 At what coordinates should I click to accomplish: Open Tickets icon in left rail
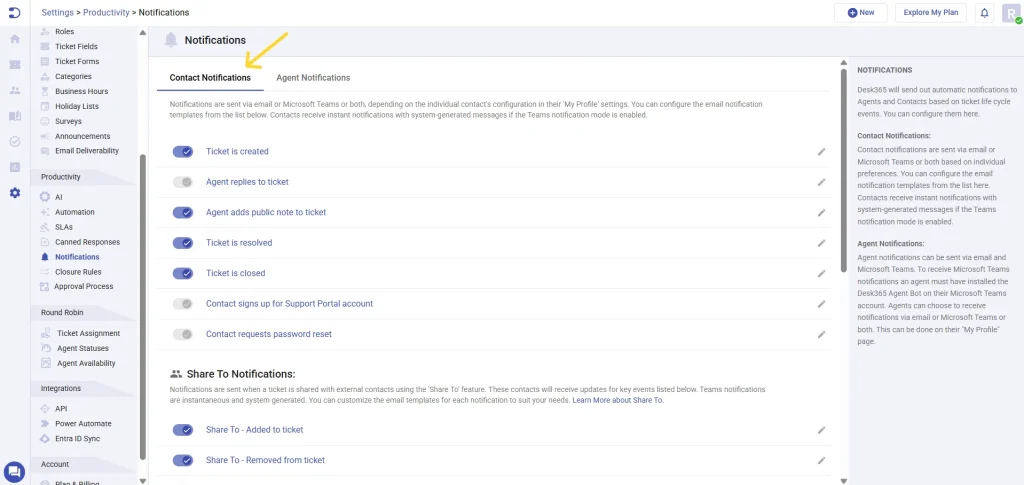[x=14, y=65]
